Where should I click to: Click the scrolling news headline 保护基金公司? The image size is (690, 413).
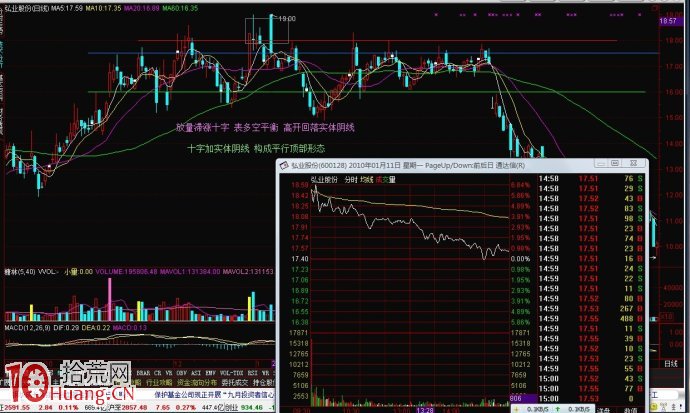(x=214, y=395)
